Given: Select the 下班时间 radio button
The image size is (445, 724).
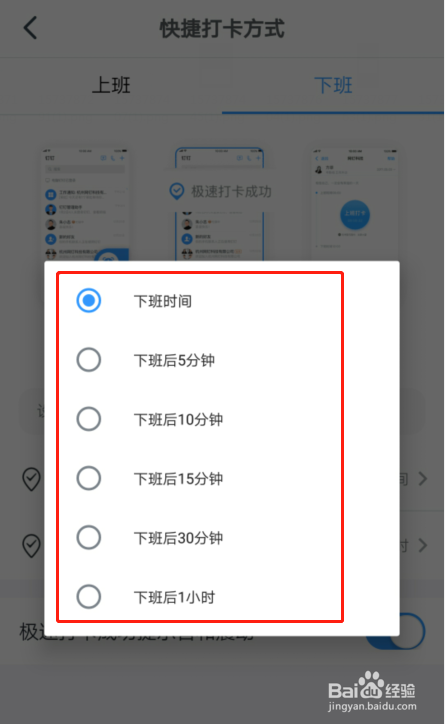Looking at the screenshot, I should tap(89, 301).
